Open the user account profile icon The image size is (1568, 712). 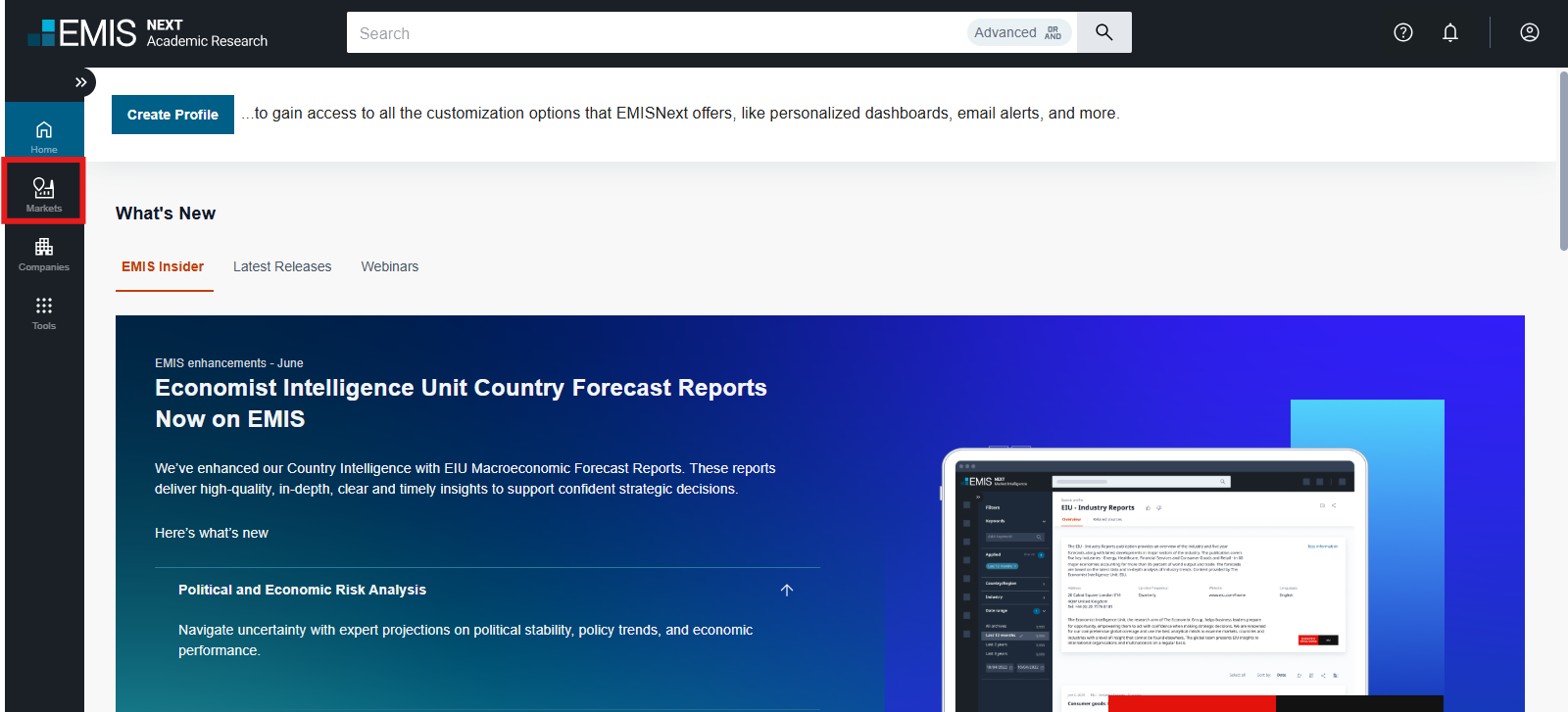(1529, 32)
